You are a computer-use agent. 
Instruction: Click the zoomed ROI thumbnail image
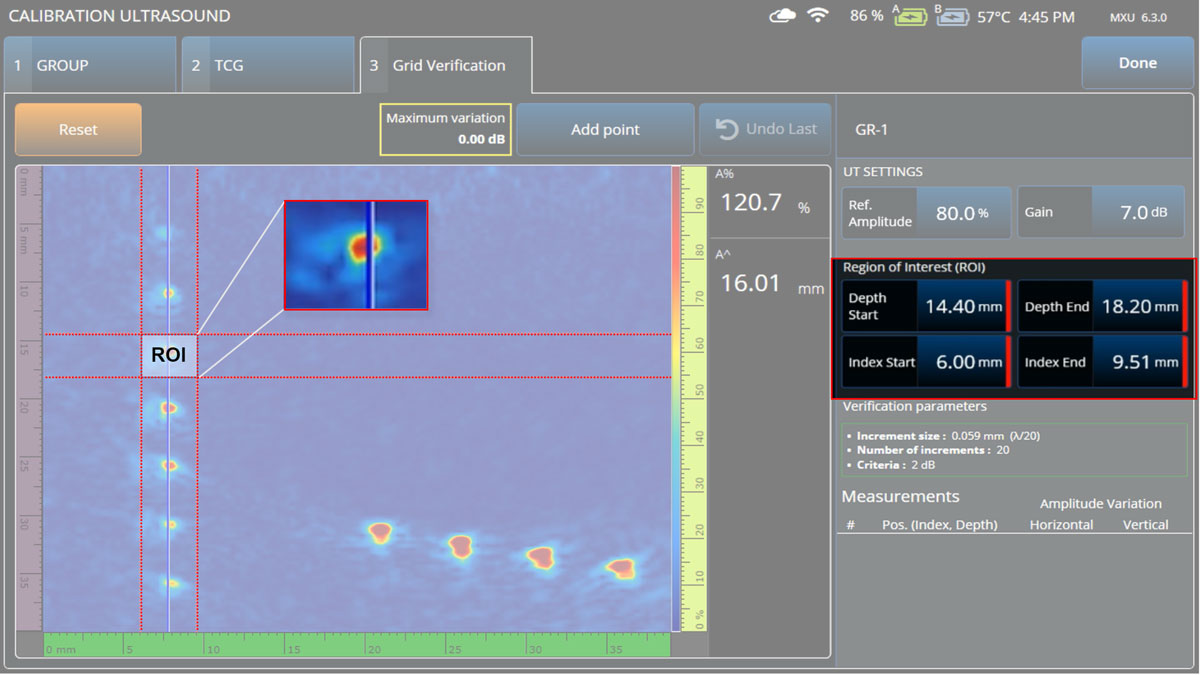[356, 255]
